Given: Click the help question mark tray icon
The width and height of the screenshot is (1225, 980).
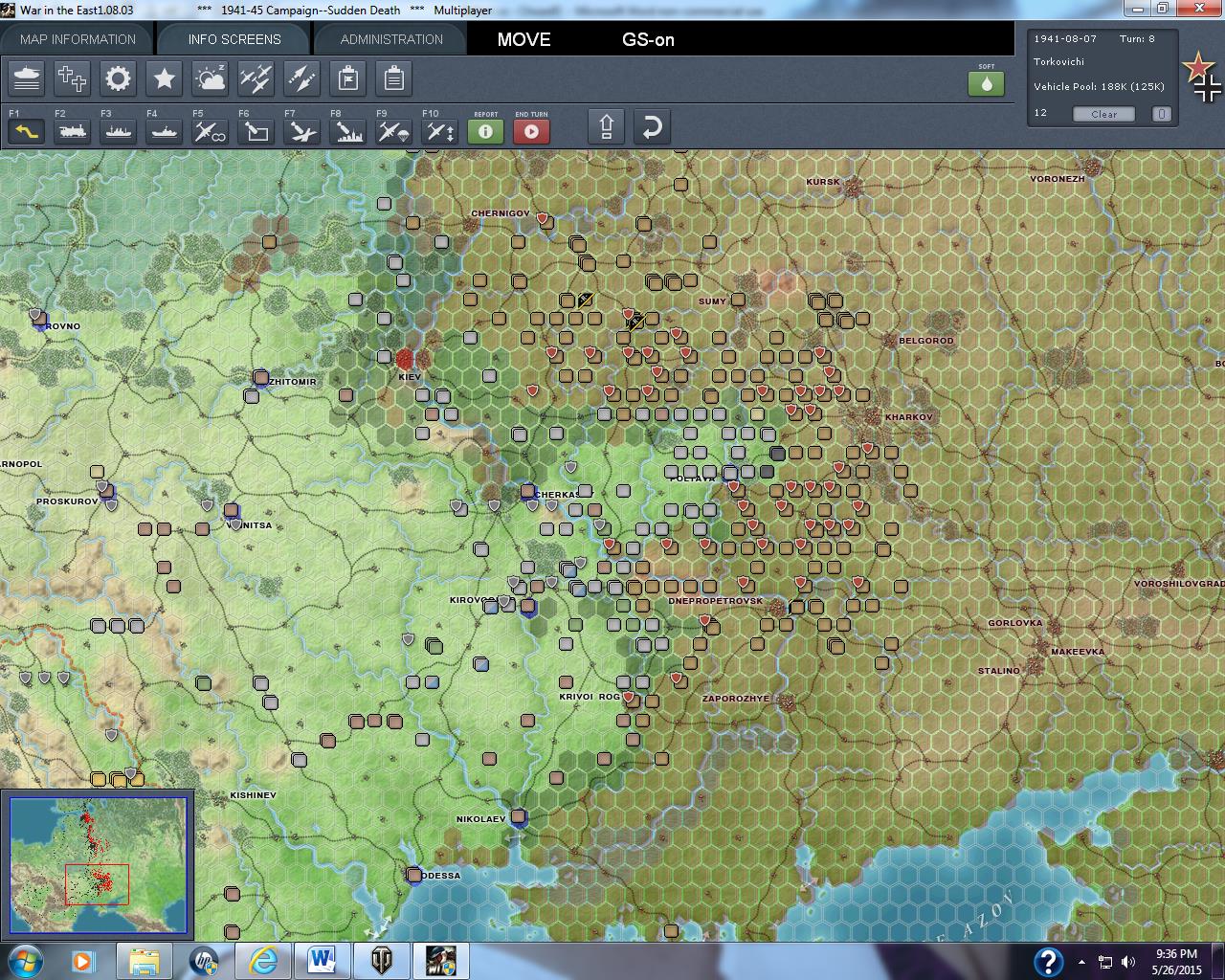Looking at the screenshot, I should coord(1048,961).
